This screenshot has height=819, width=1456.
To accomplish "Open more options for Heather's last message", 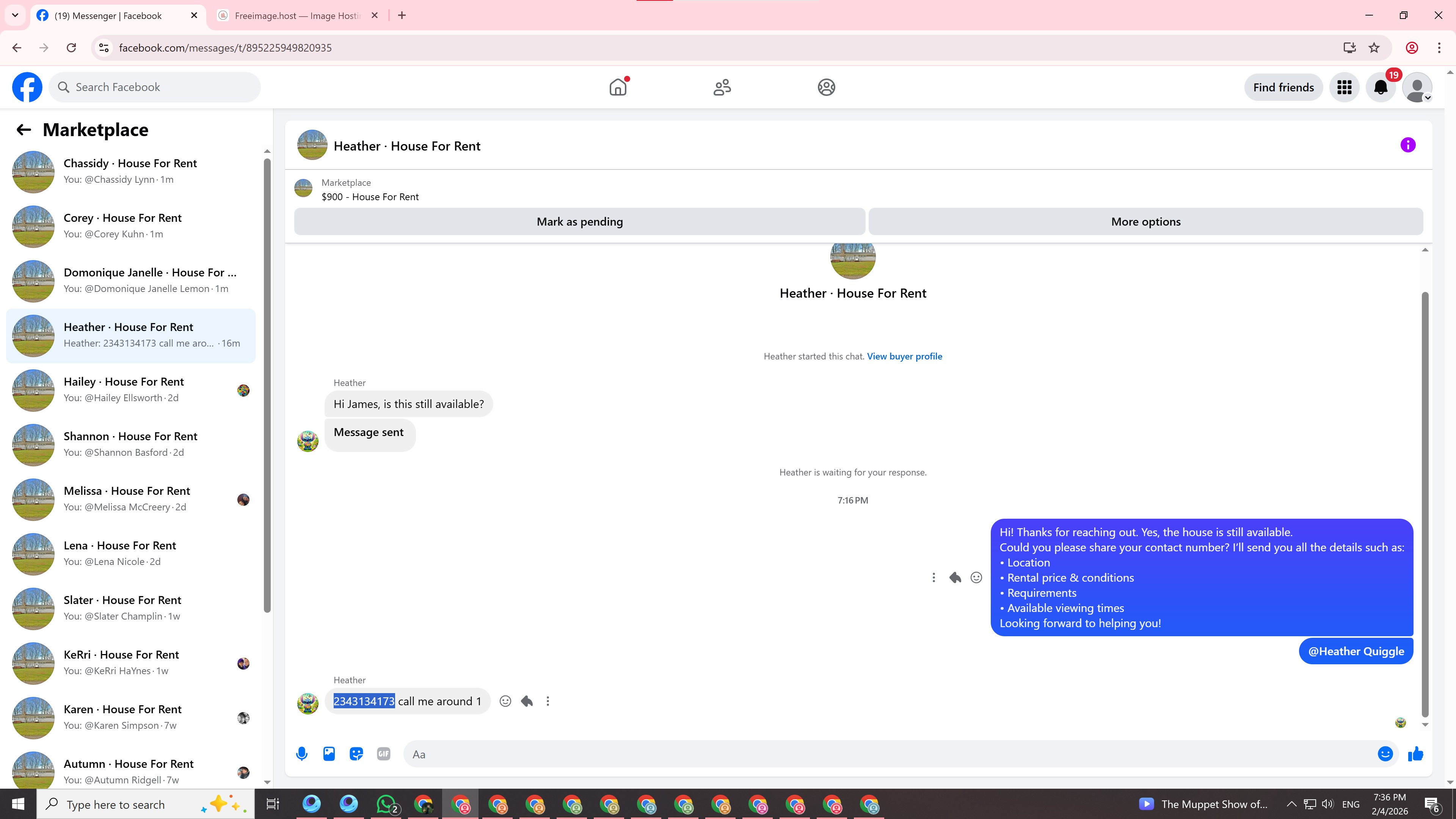I will 548,701.
